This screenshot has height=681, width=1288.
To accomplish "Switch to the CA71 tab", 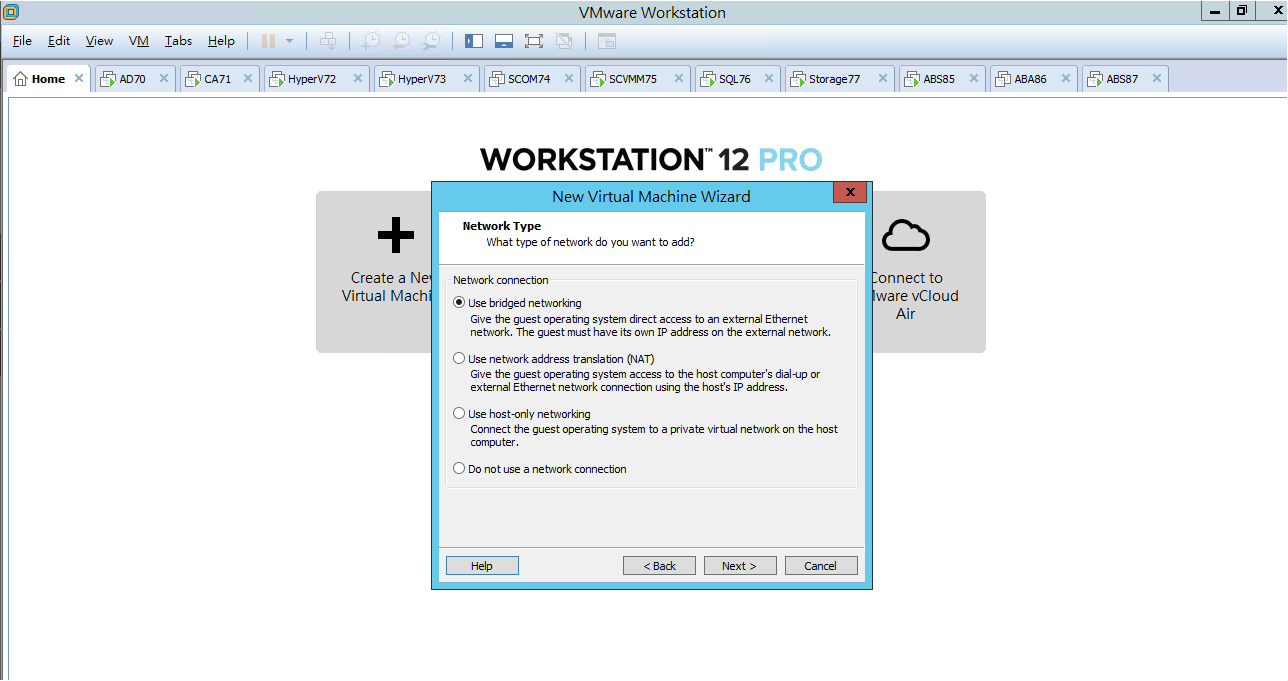I will click(x=218, y=79).
